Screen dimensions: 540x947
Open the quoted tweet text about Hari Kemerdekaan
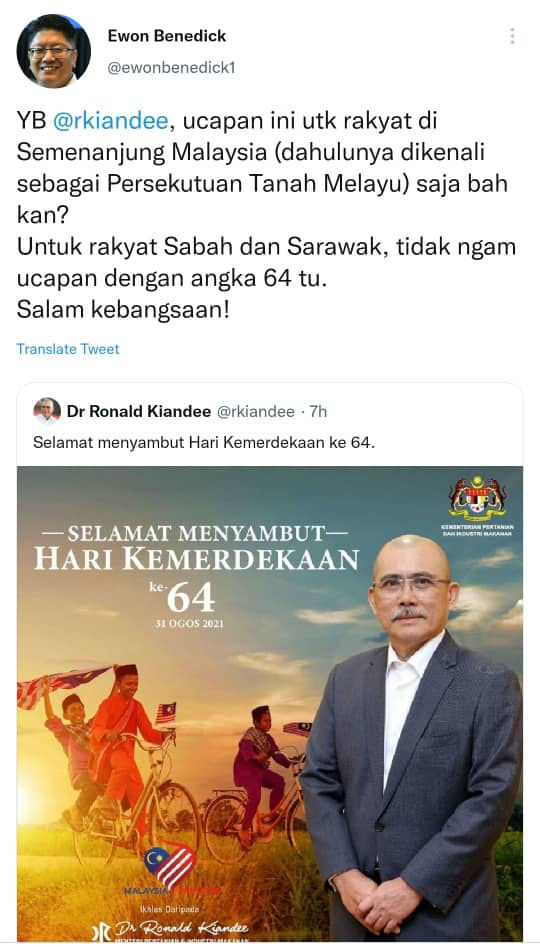point(204,443)
